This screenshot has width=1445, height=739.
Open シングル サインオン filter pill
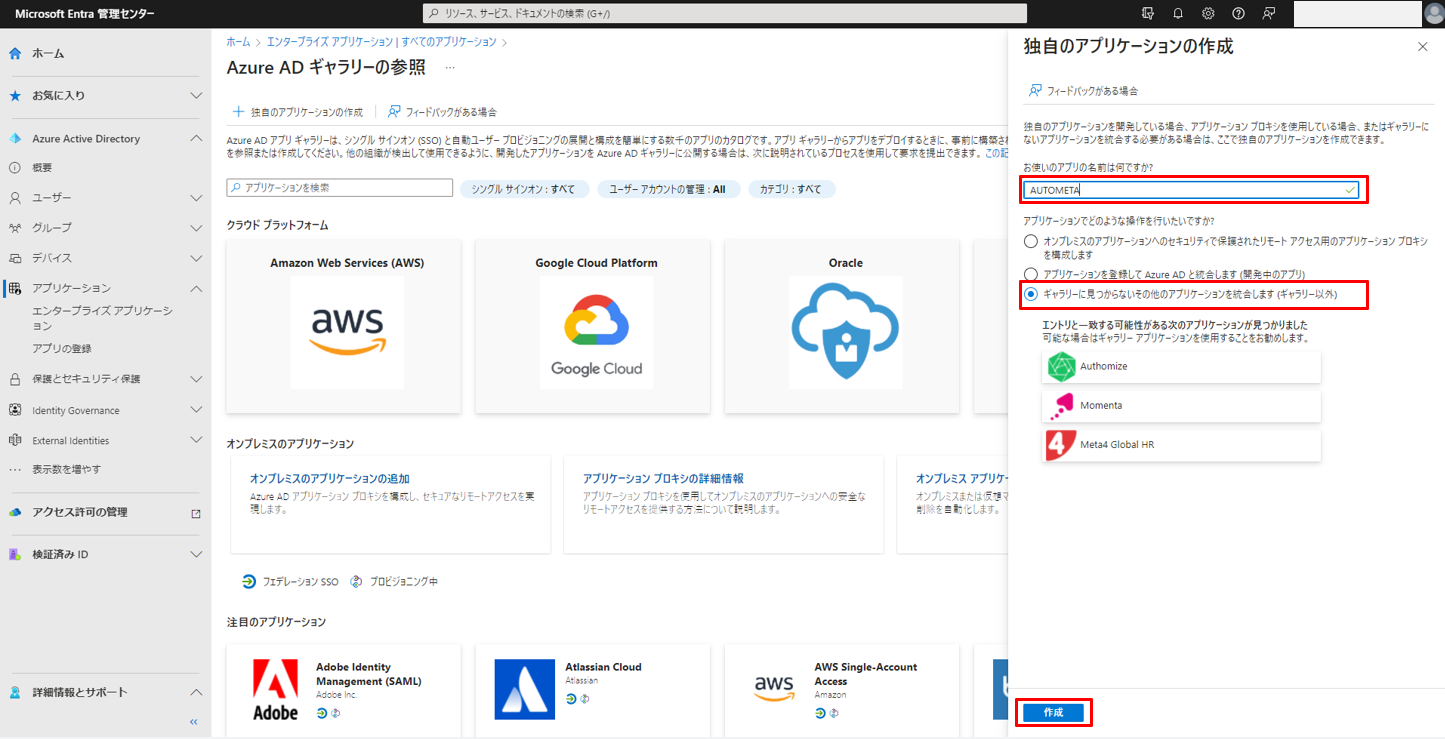pos(524,189)
